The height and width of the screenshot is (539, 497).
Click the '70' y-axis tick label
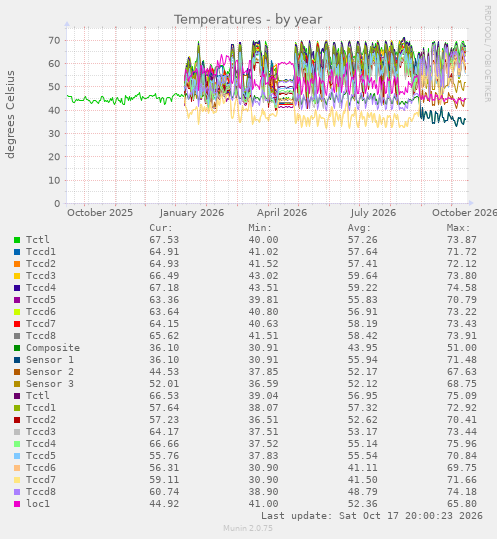[x=54, y=41]
